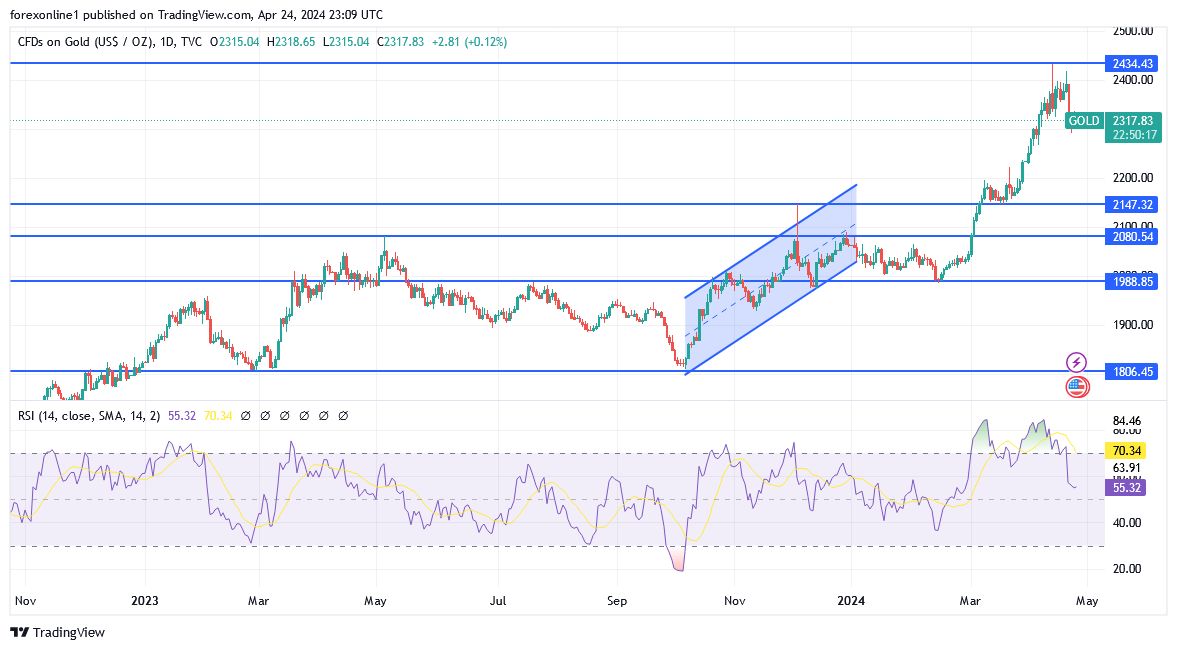Click the GOLD symbol label on the price axis
This screenshot has height=650, width=1177.
point(1083,120)
